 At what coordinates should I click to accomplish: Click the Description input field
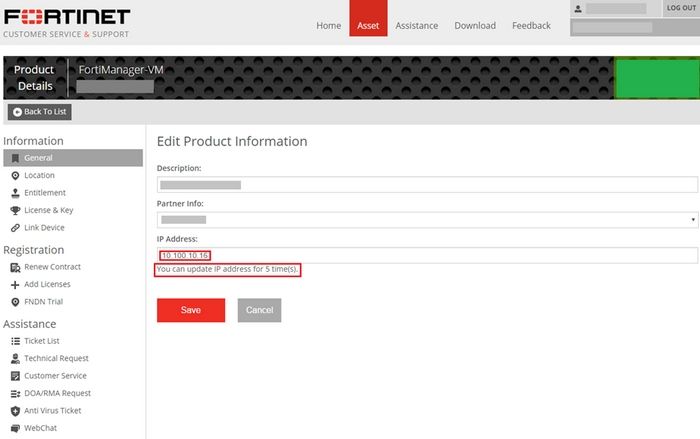tap(427, 184)
